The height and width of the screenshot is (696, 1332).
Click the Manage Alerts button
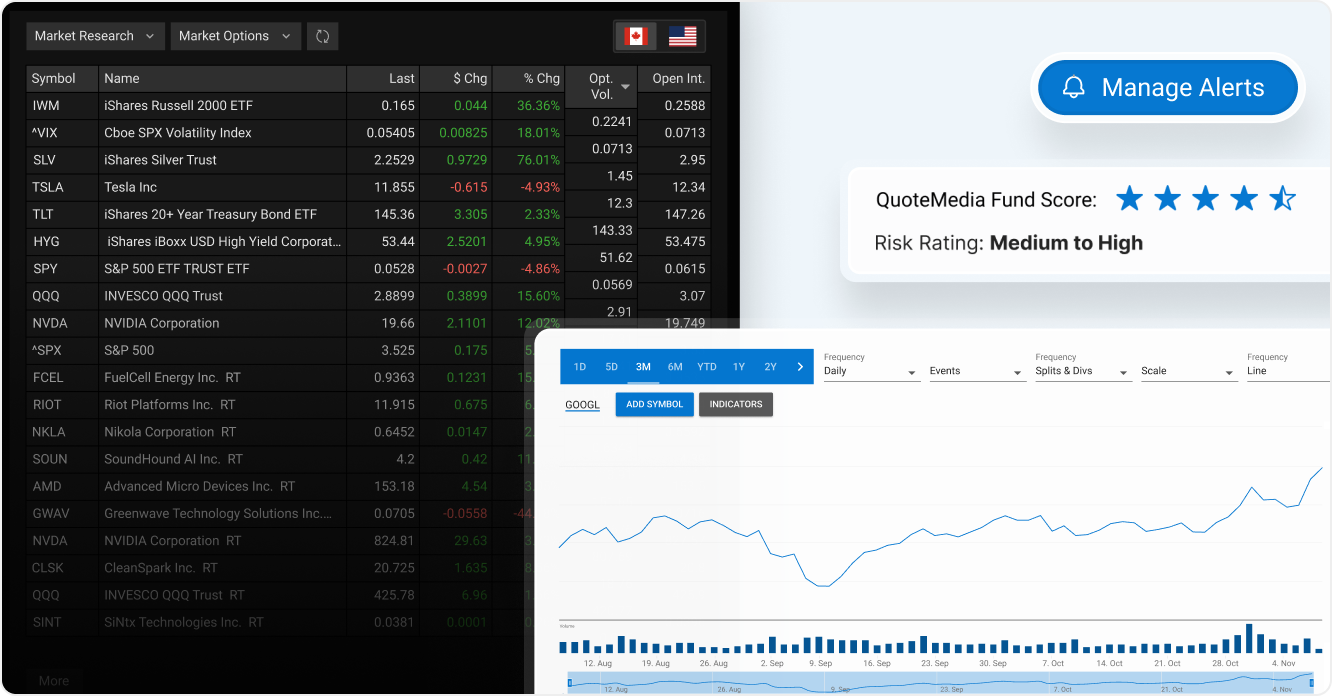click(1167, 87)
